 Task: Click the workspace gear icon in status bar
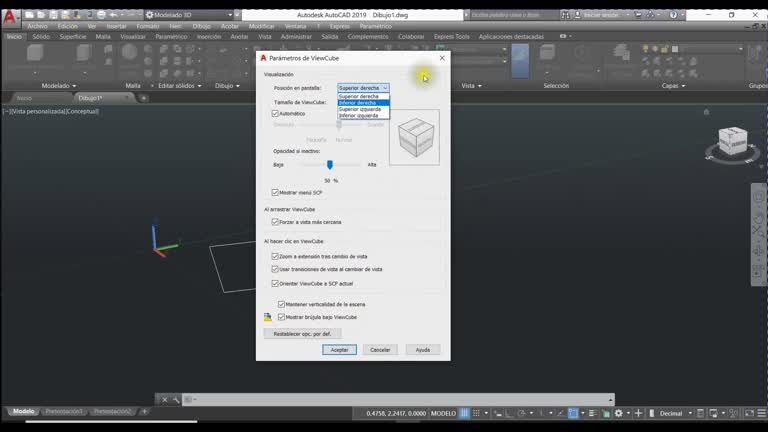coord(619,413)
